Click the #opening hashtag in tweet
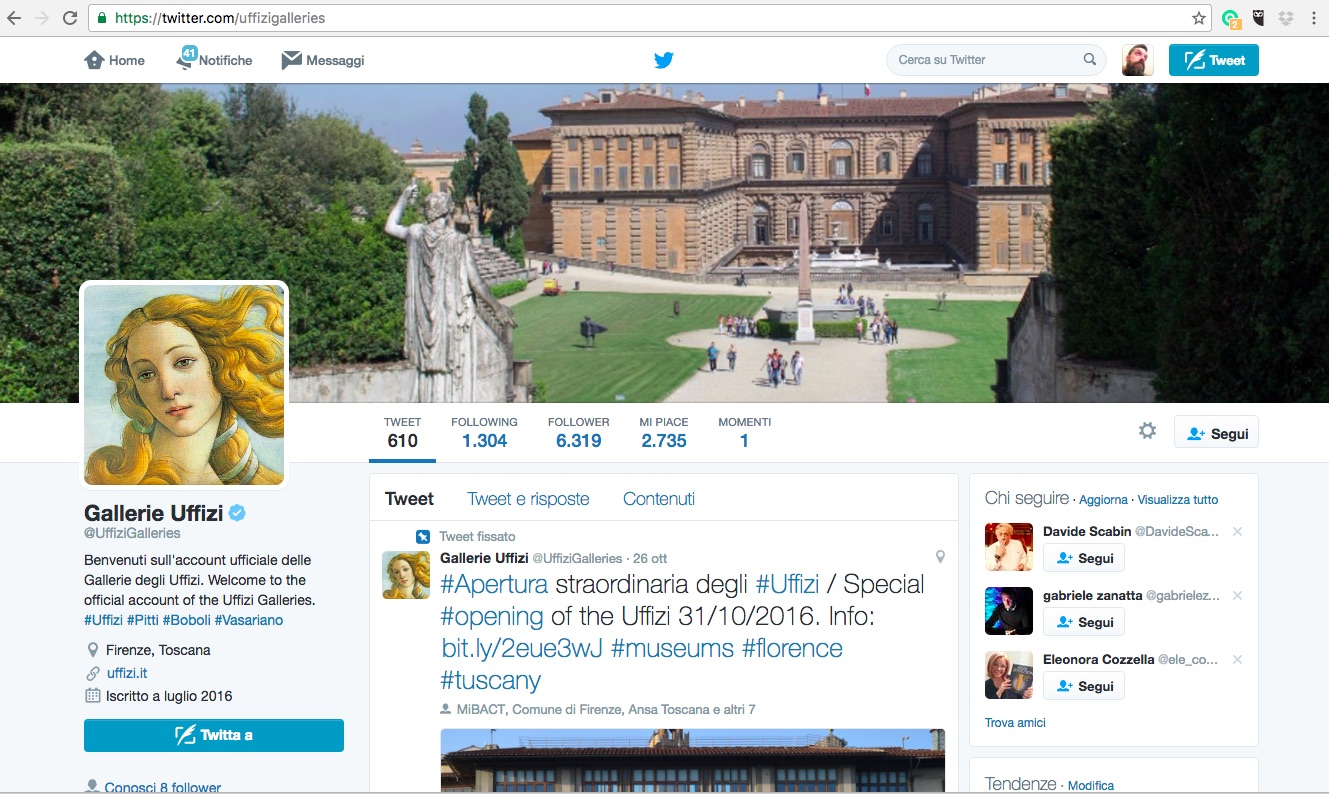The image size is (1329, 794). click(x=492, y=616)
